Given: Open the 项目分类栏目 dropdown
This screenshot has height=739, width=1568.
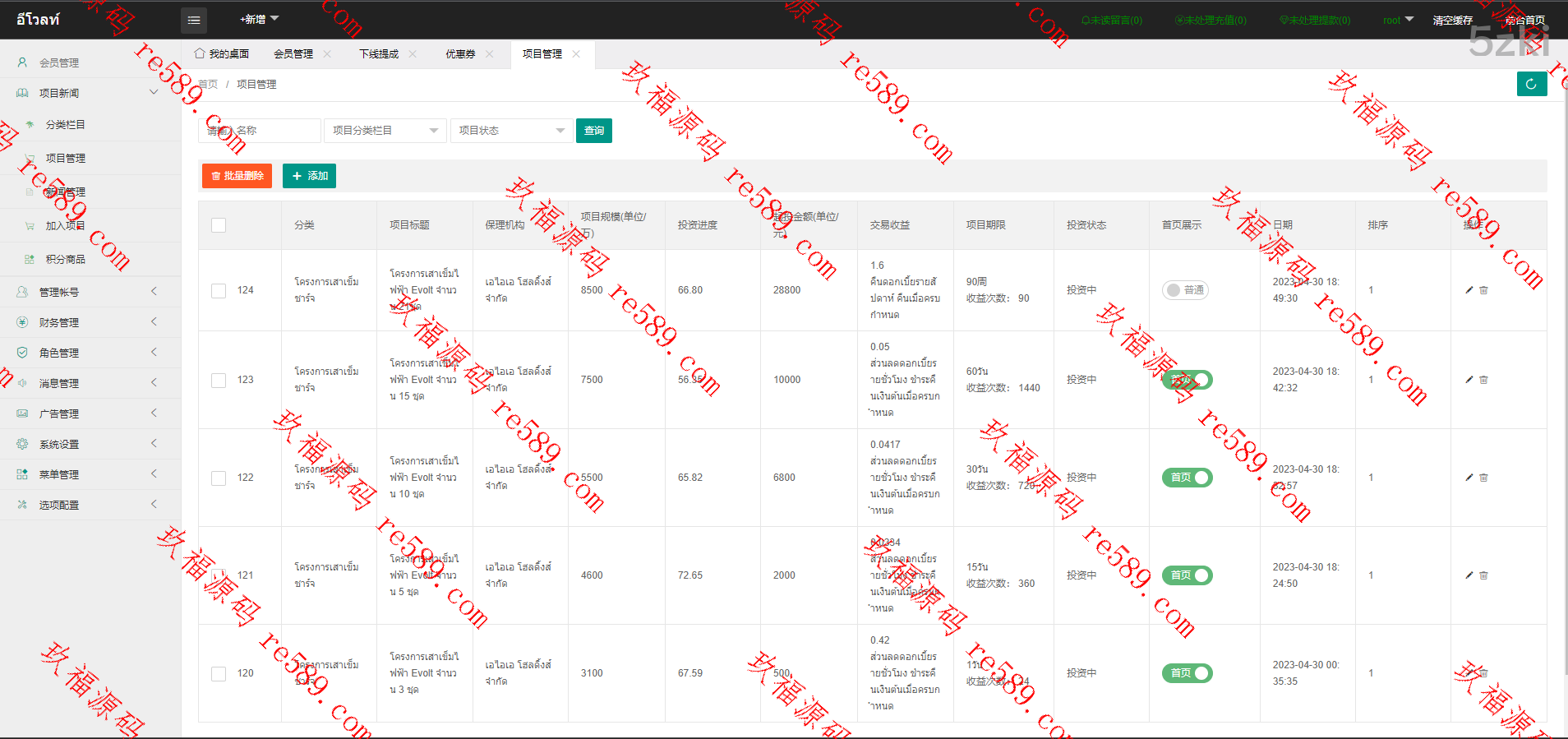Looking at the screenshot, I should pos(385,131).
